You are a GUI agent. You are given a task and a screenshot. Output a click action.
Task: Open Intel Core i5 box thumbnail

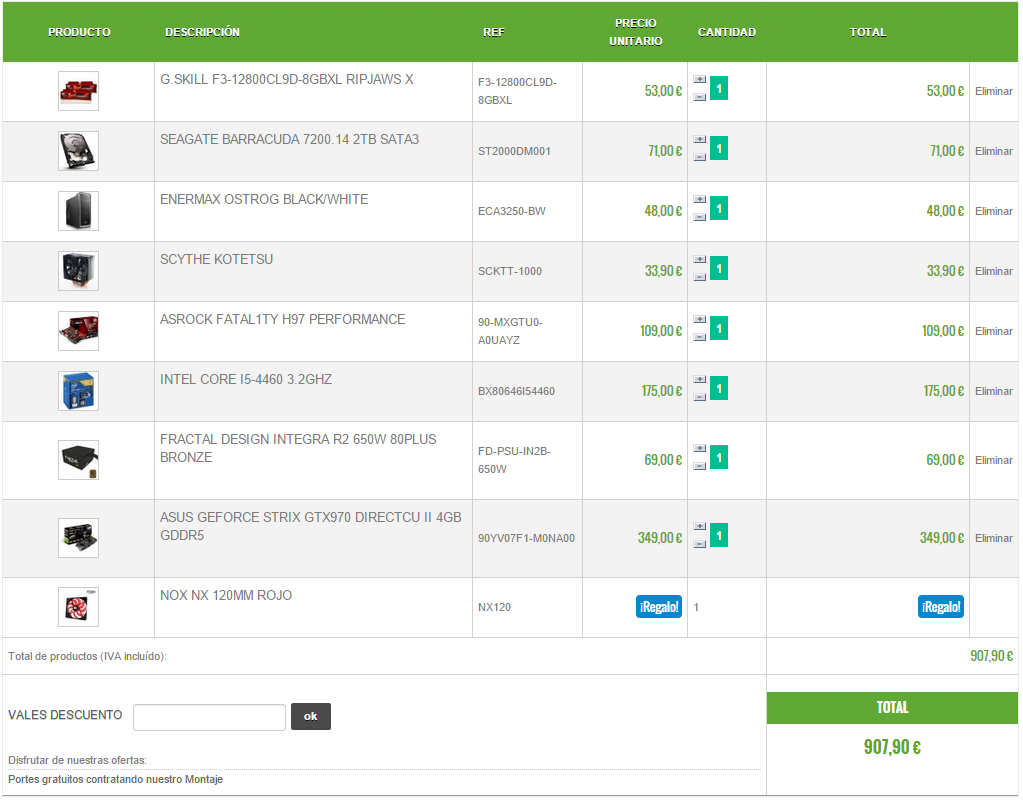78,391
